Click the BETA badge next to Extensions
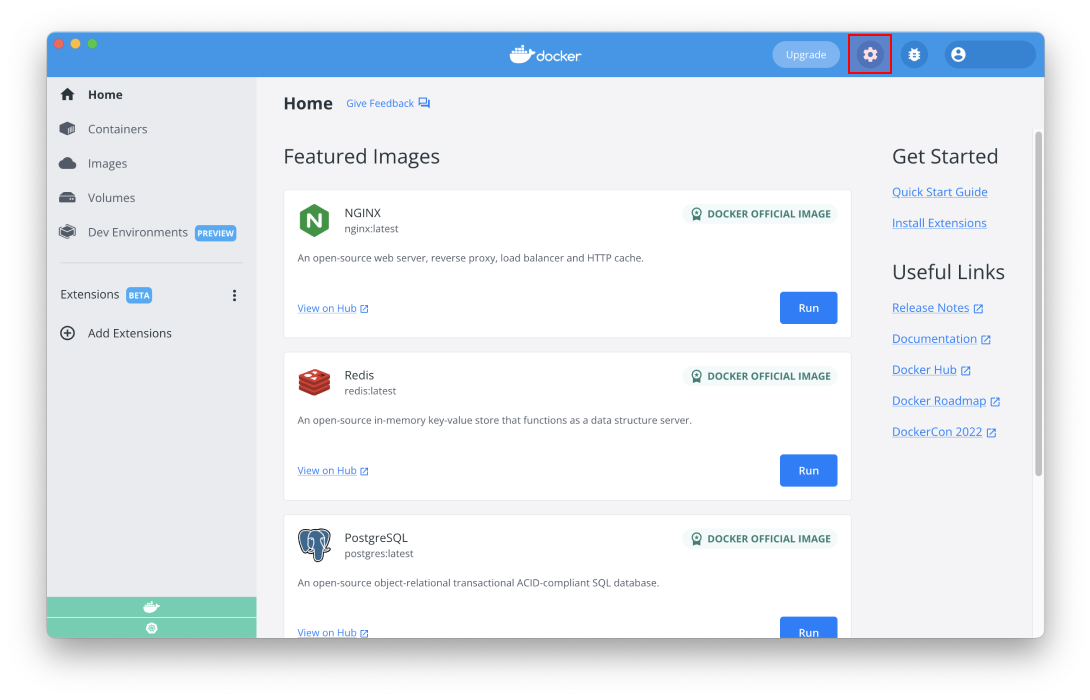 tap(139, 295)
